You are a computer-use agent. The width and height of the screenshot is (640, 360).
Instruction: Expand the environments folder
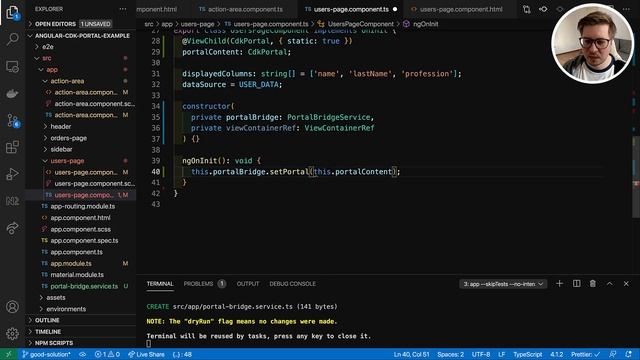[x=81, y=309]
